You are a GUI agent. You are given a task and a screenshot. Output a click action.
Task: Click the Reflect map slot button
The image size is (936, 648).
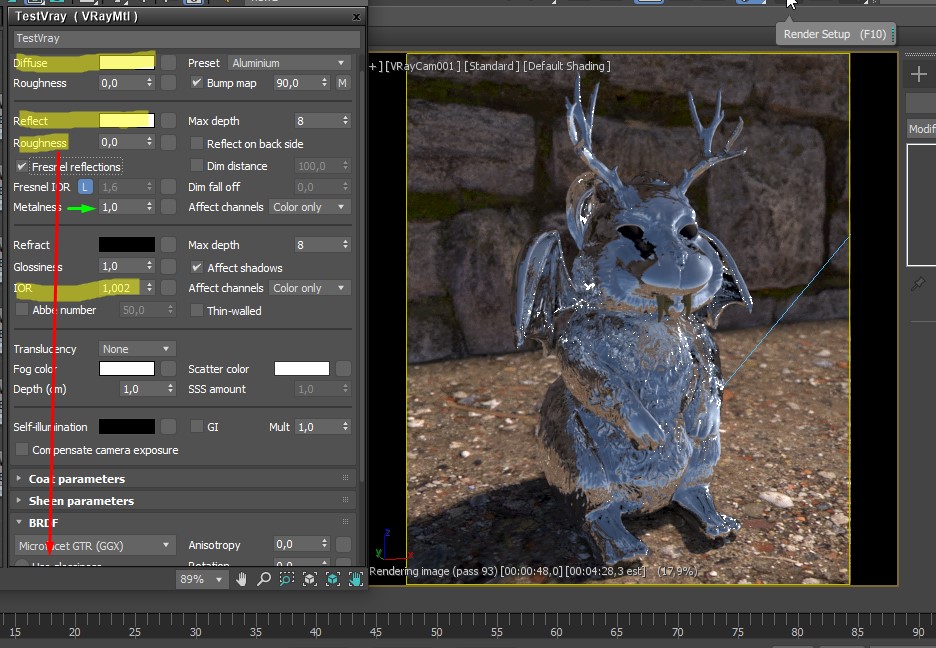tap(168, 121)
